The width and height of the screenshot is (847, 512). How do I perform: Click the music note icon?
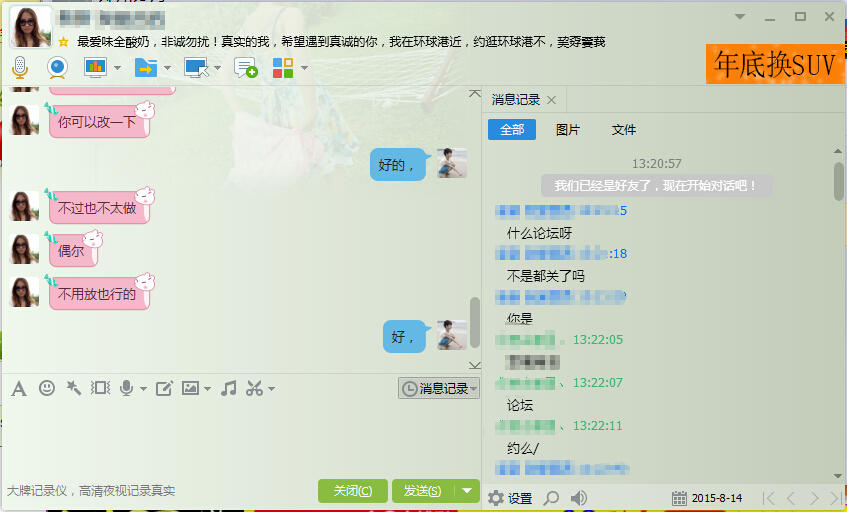[x=229, y=388]
